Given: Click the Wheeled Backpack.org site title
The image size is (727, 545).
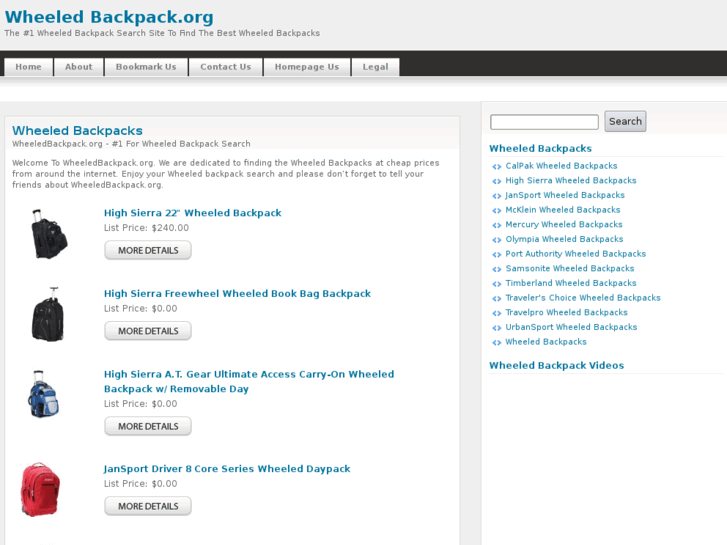Looking at the screenshot, I should (109, 17).
